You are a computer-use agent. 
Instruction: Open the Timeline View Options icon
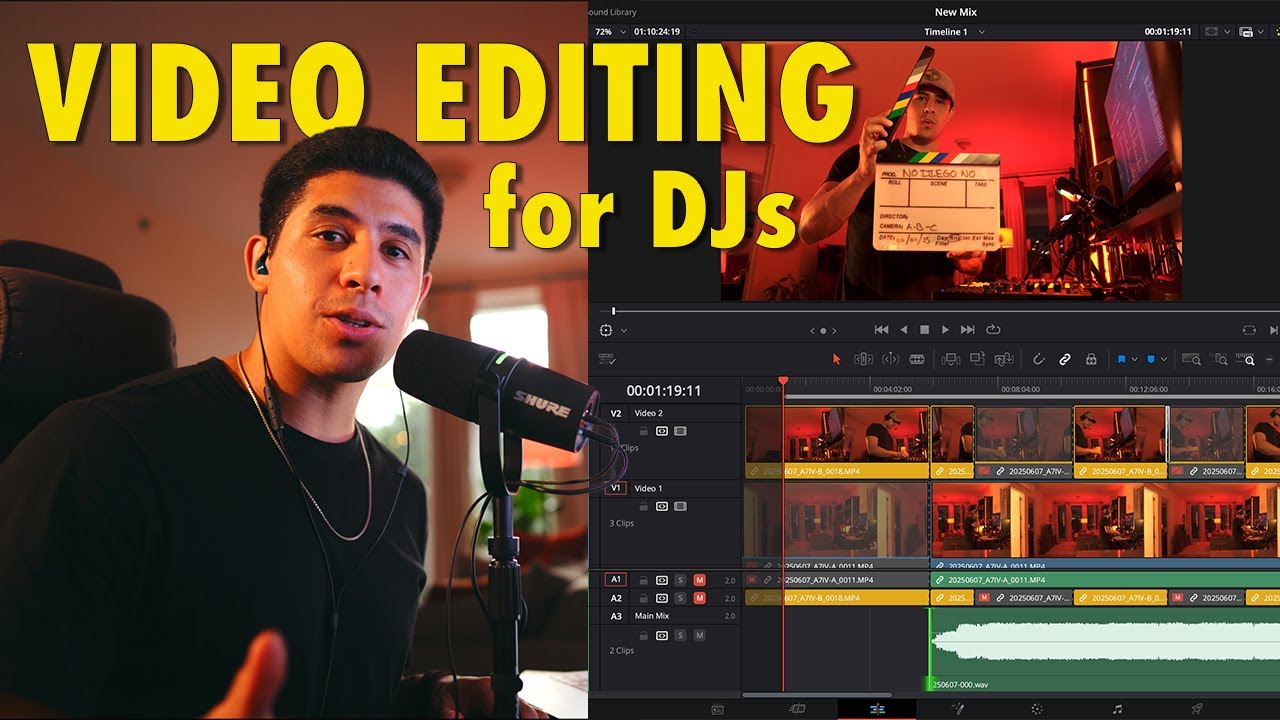point(606,359)
